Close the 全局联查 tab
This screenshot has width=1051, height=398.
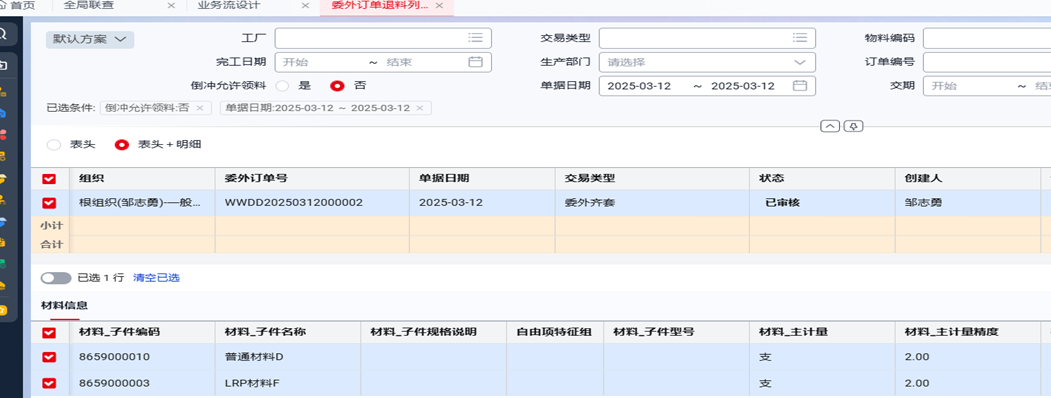pyautogui.click(x=171, y=5)
